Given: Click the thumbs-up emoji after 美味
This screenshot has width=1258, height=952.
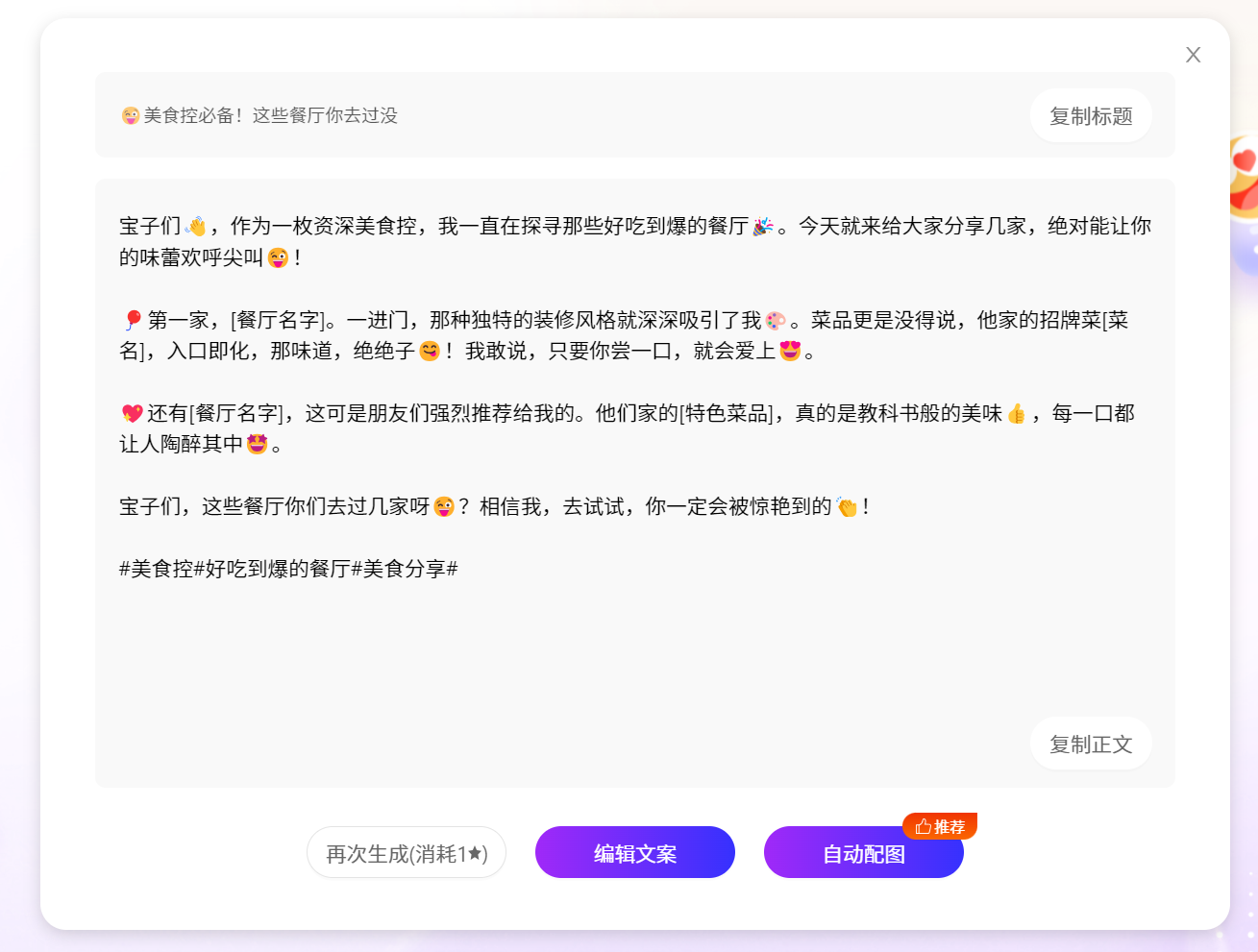Looking at the screenshot, I should point(1017,414).
